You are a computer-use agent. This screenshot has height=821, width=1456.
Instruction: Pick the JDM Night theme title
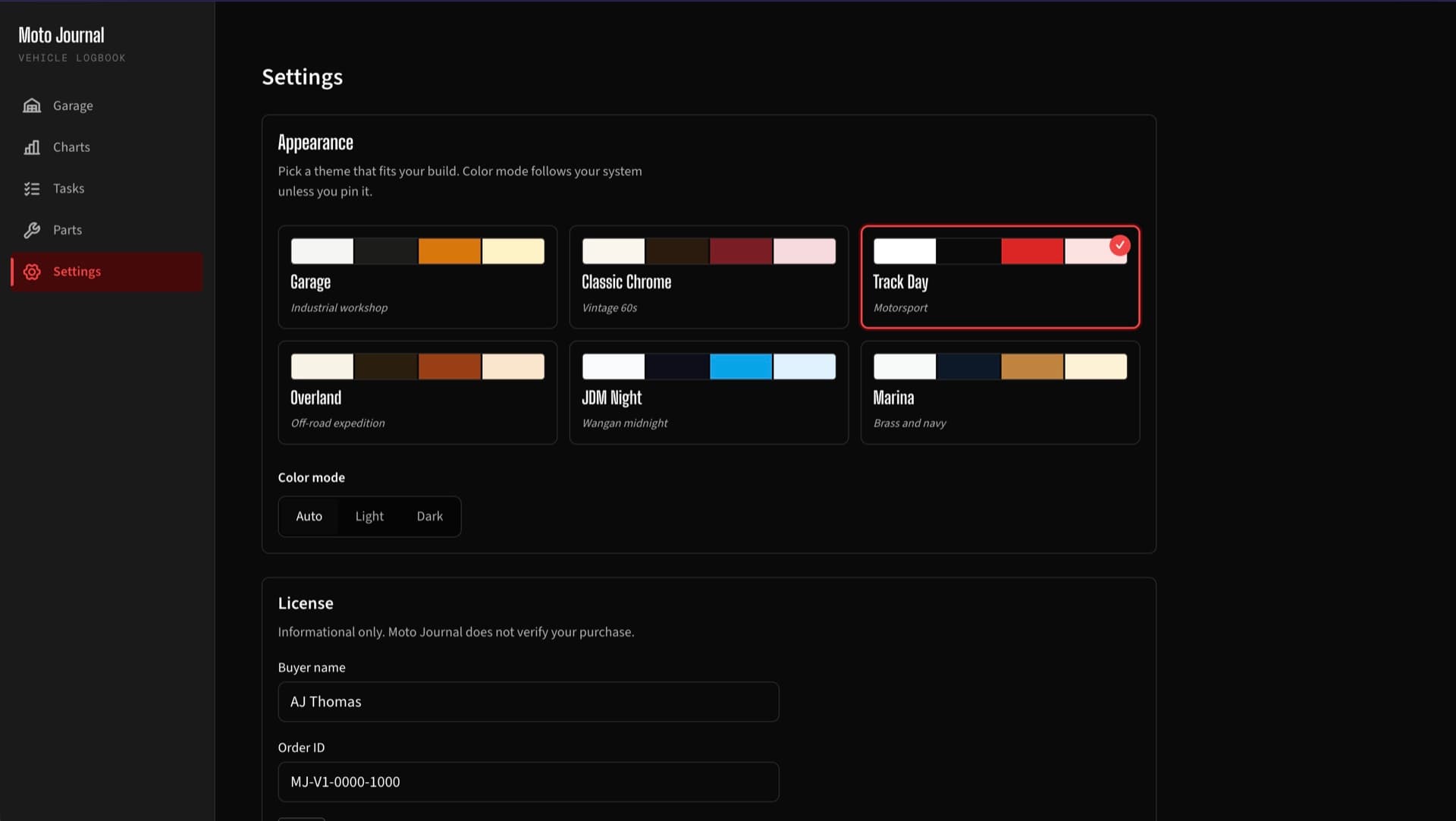(611, 398)
